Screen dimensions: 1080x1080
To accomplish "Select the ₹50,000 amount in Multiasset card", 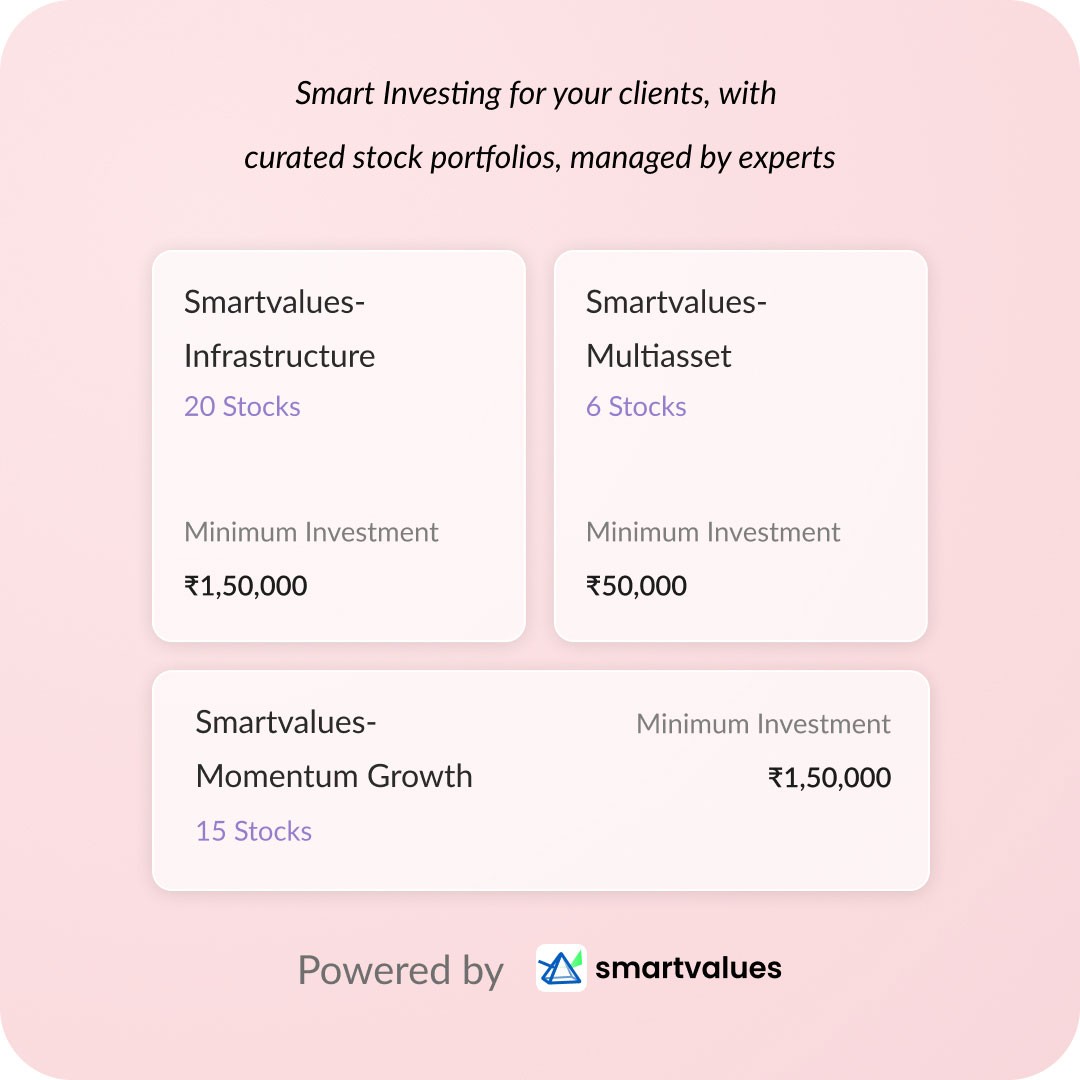I will click(x=636, y=586).
